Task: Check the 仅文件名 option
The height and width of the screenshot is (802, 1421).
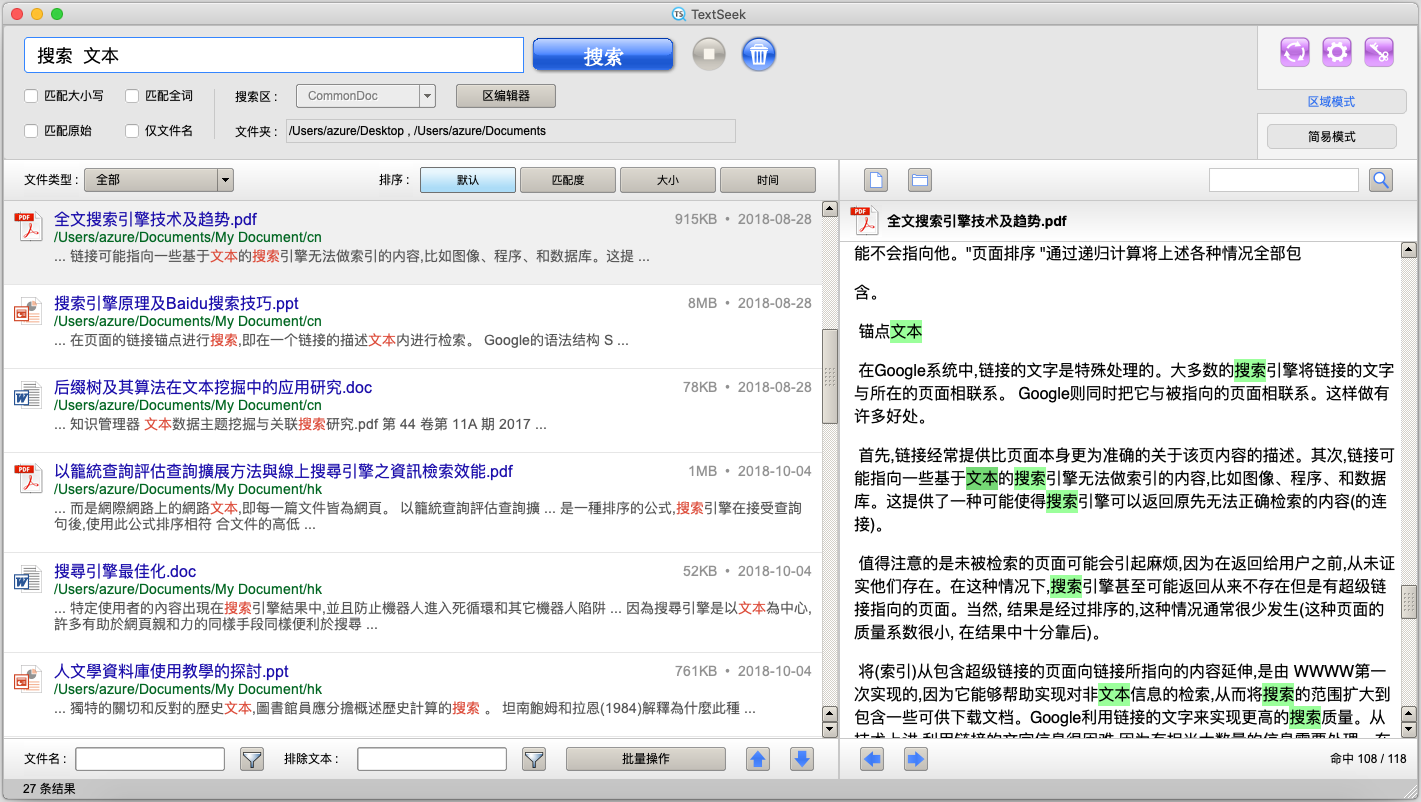Action: coord(132,131)
